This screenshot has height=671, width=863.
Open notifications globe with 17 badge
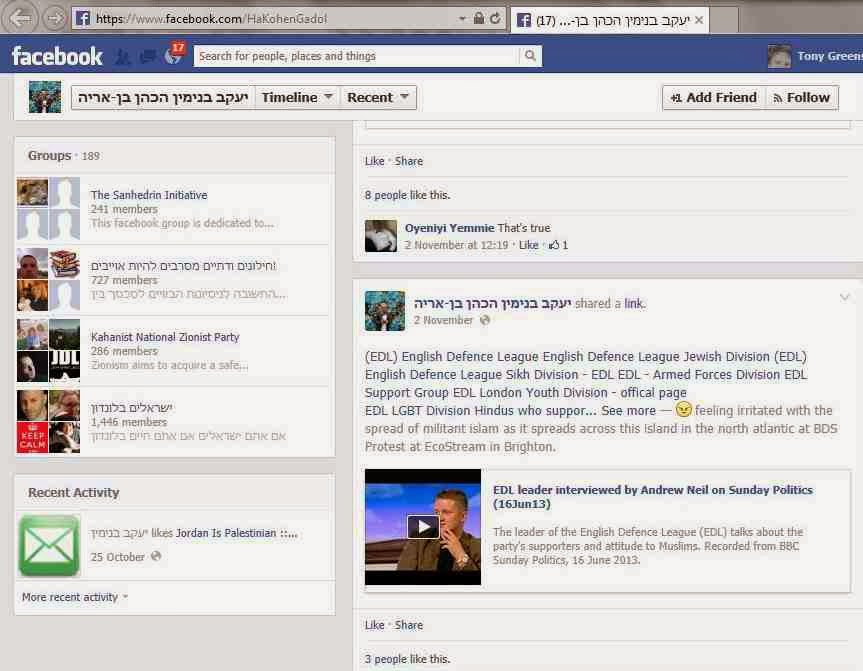(x=174, y=55)
